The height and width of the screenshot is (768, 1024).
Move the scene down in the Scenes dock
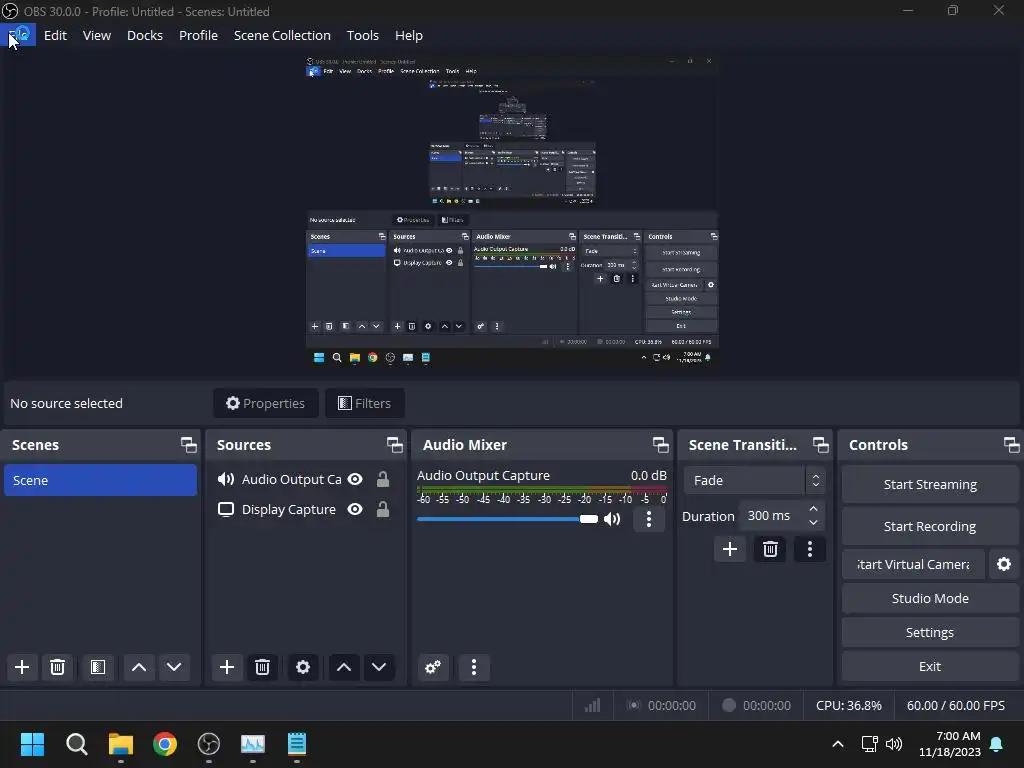(x=174, y=667)
